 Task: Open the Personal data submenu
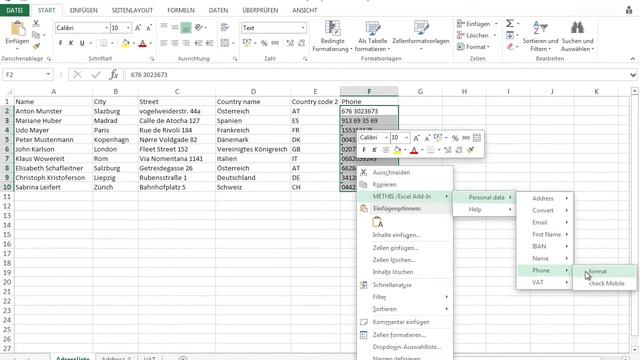pos(485,198)
